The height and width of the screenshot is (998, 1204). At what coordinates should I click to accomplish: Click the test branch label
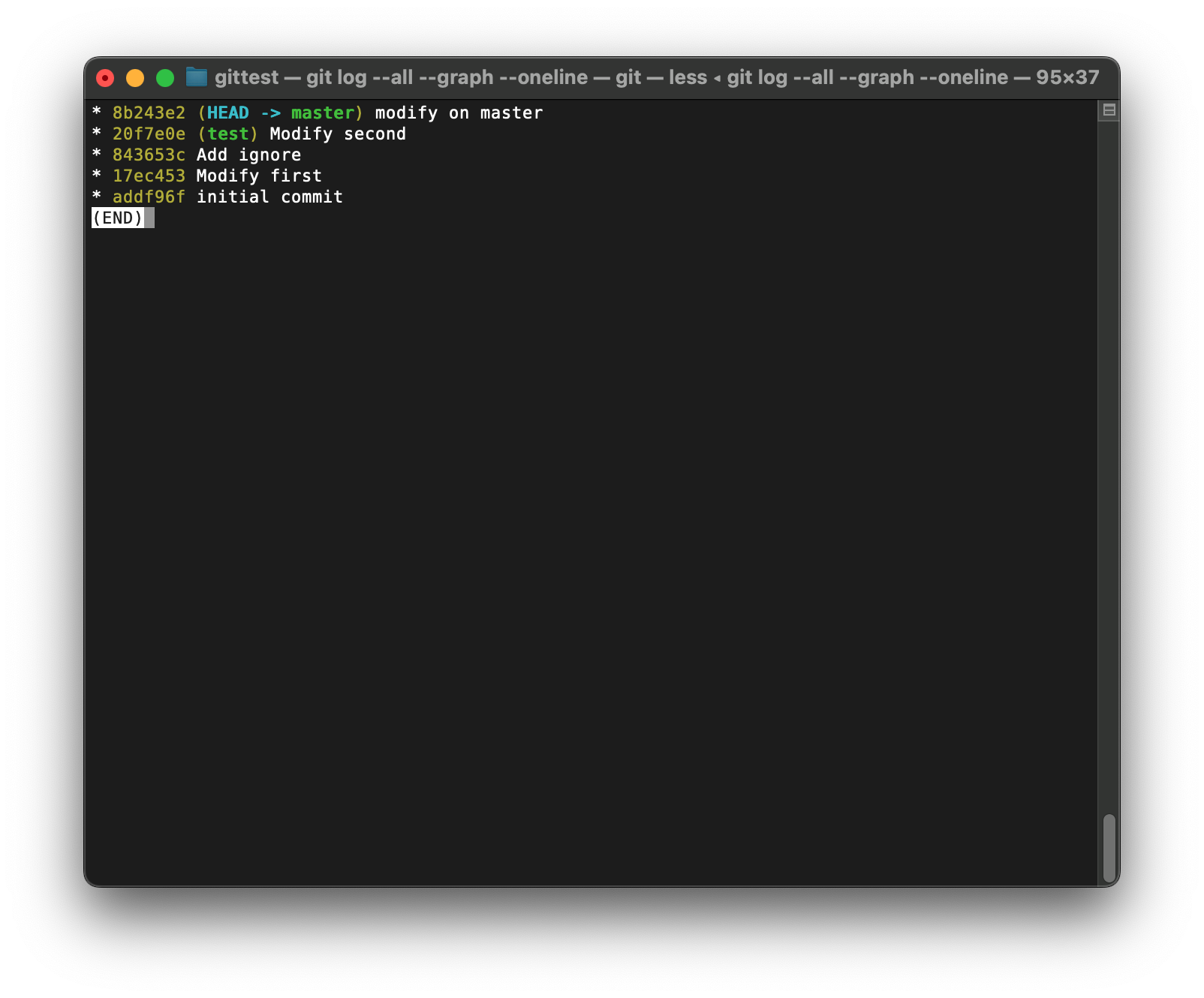228,134
